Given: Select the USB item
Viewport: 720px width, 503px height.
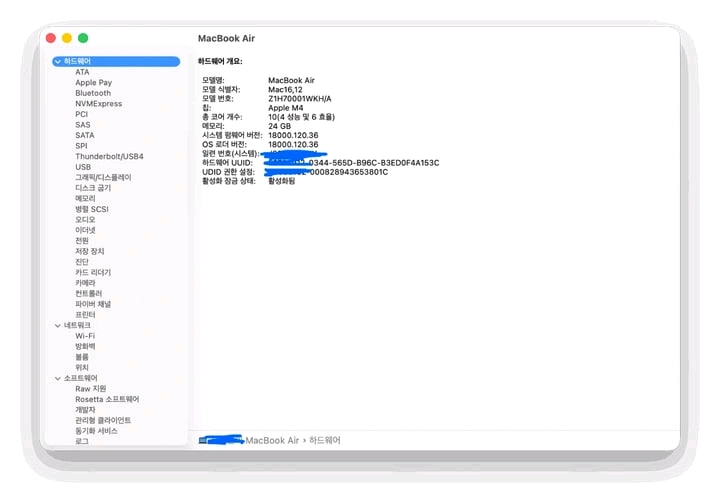Looking at the screenshot, I should (83, 167).
